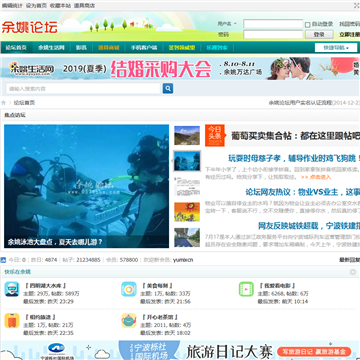This screenshot has width=360, height=360.
Task: Click last post time 昨天 21:56
Action: (x=177, y=302)
